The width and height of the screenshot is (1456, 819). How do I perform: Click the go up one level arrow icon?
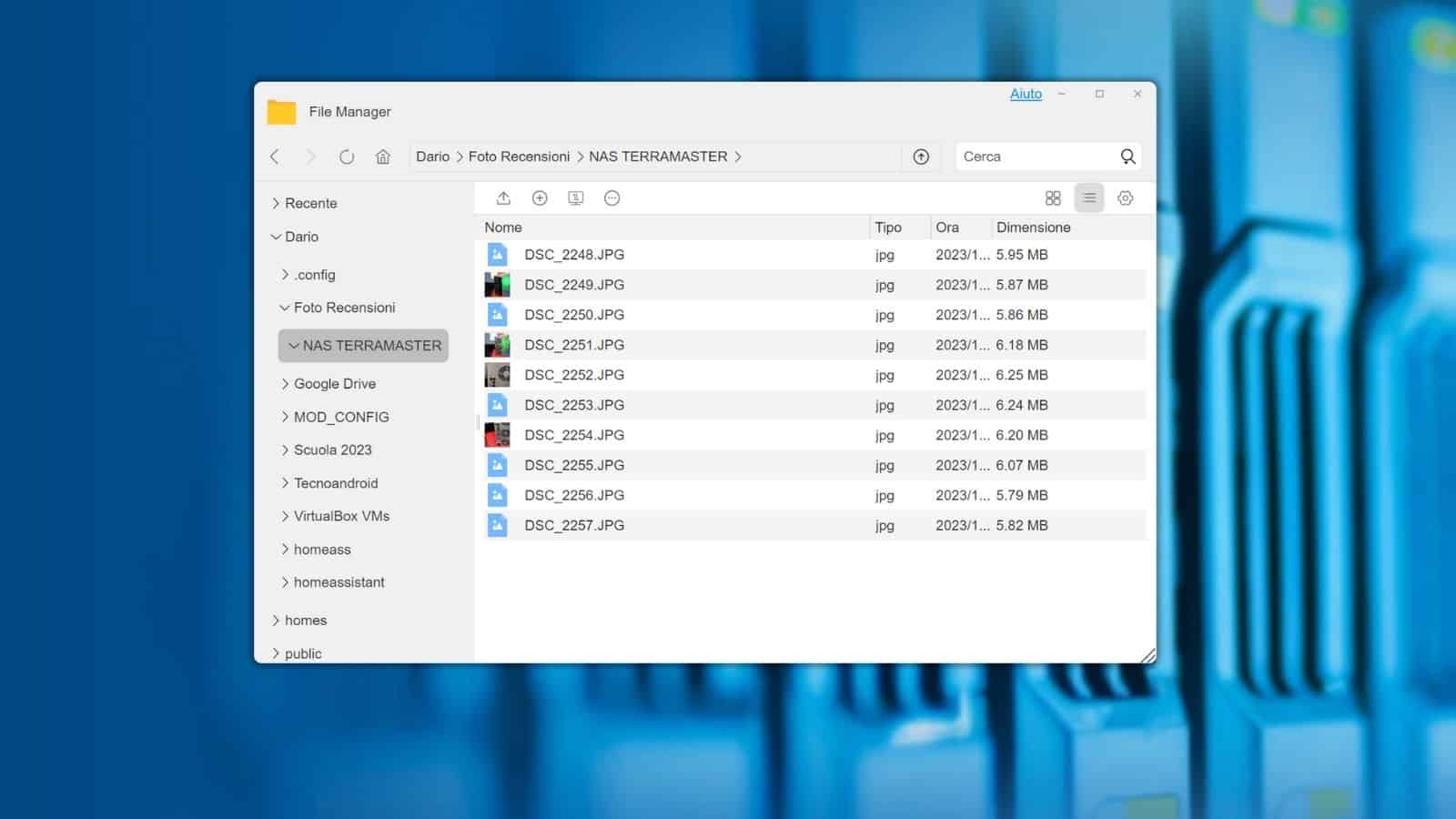tap(921, 157)
